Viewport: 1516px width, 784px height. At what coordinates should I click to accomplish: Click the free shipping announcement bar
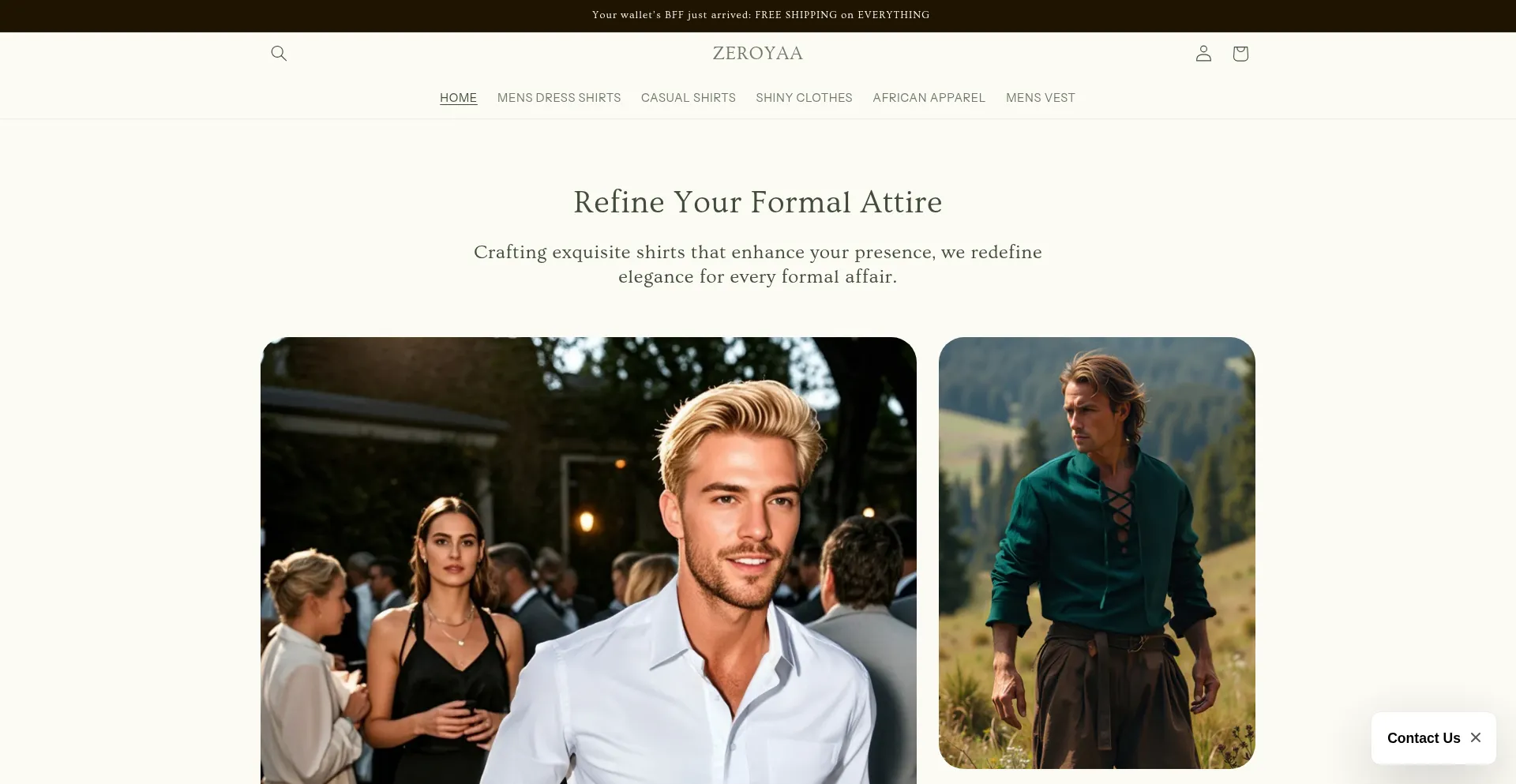[758, 16]
